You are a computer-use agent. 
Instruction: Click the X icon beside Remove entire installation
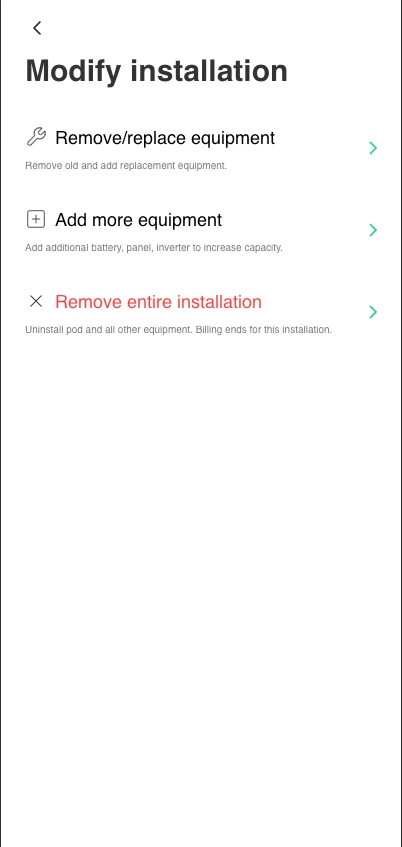(x=36, y=301)
